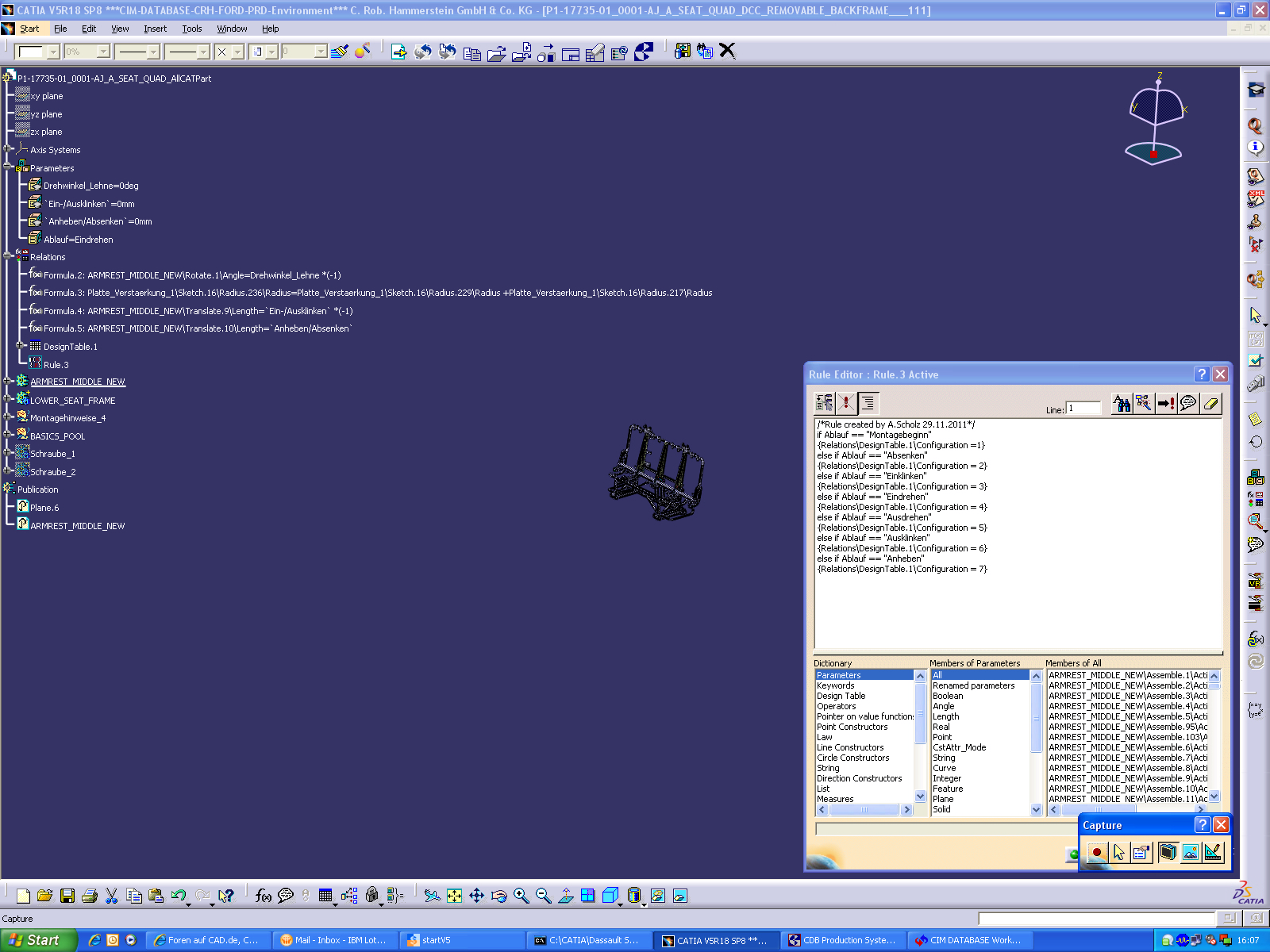1270x952 pixels.
Task: Open the File menu
Action: pyautogui.click(x=60, y=29)
